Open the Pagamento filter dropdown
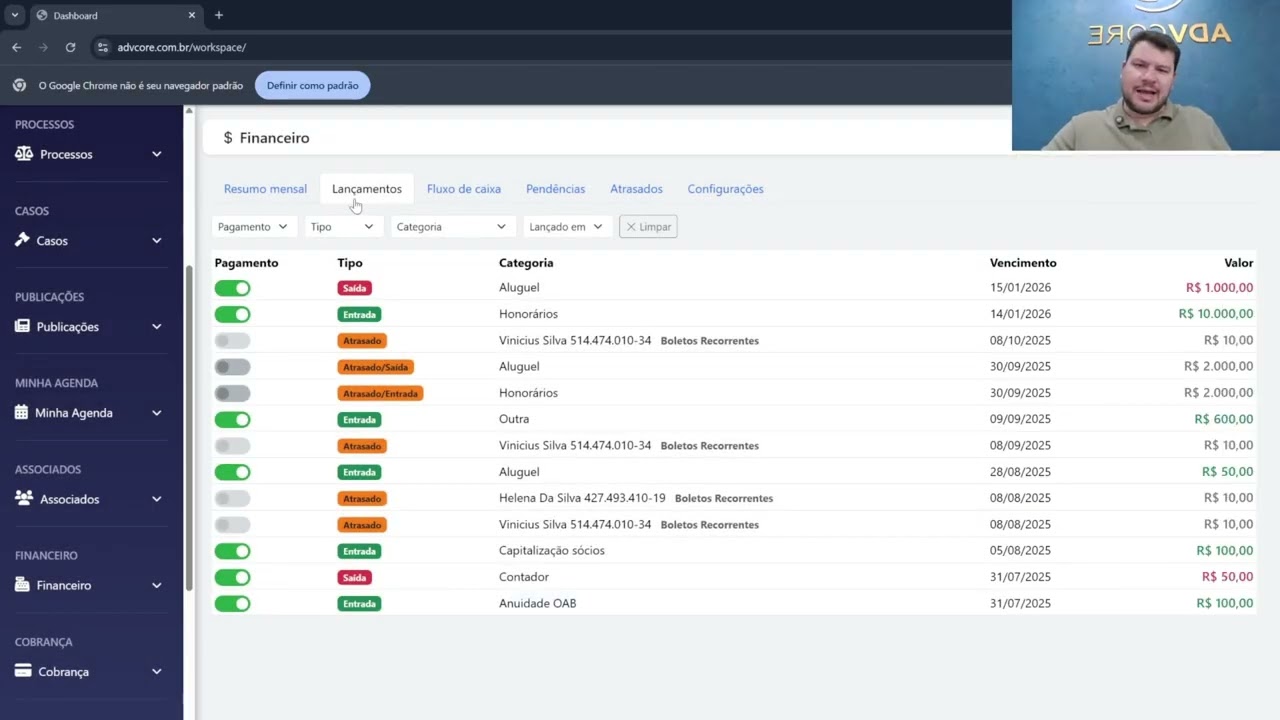Image resolution: width=1280 pixels, height=720 pixels. (x=253, y=227)
